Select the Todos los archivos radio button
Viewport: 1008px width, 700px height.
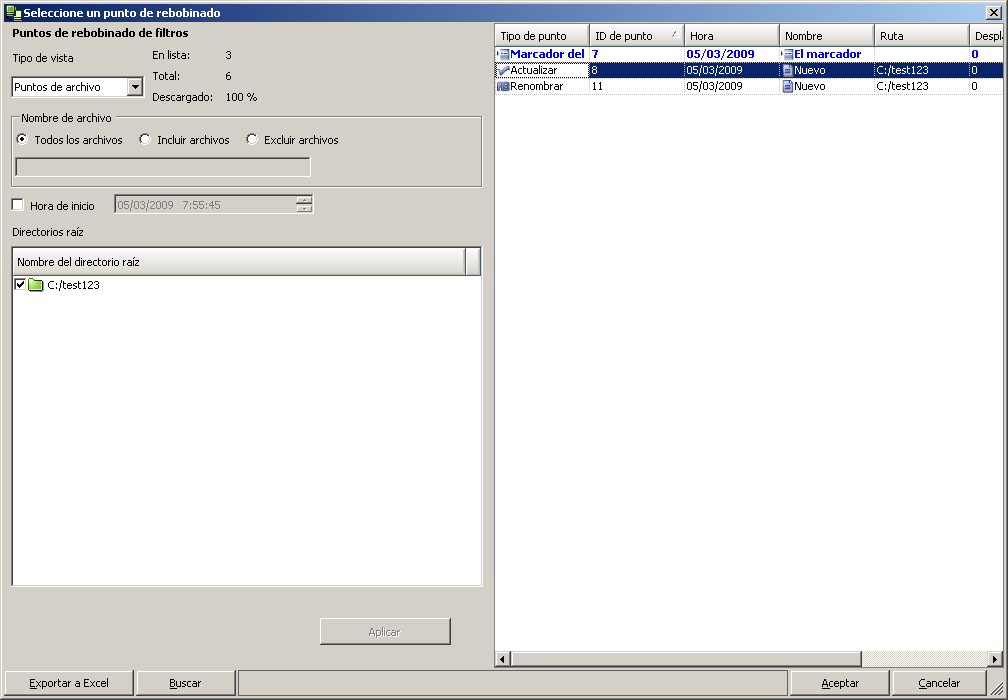click(22, 139)
